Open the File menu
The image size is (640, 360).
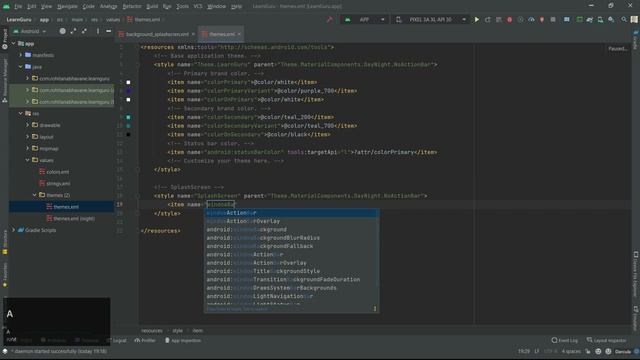[18, 6]
